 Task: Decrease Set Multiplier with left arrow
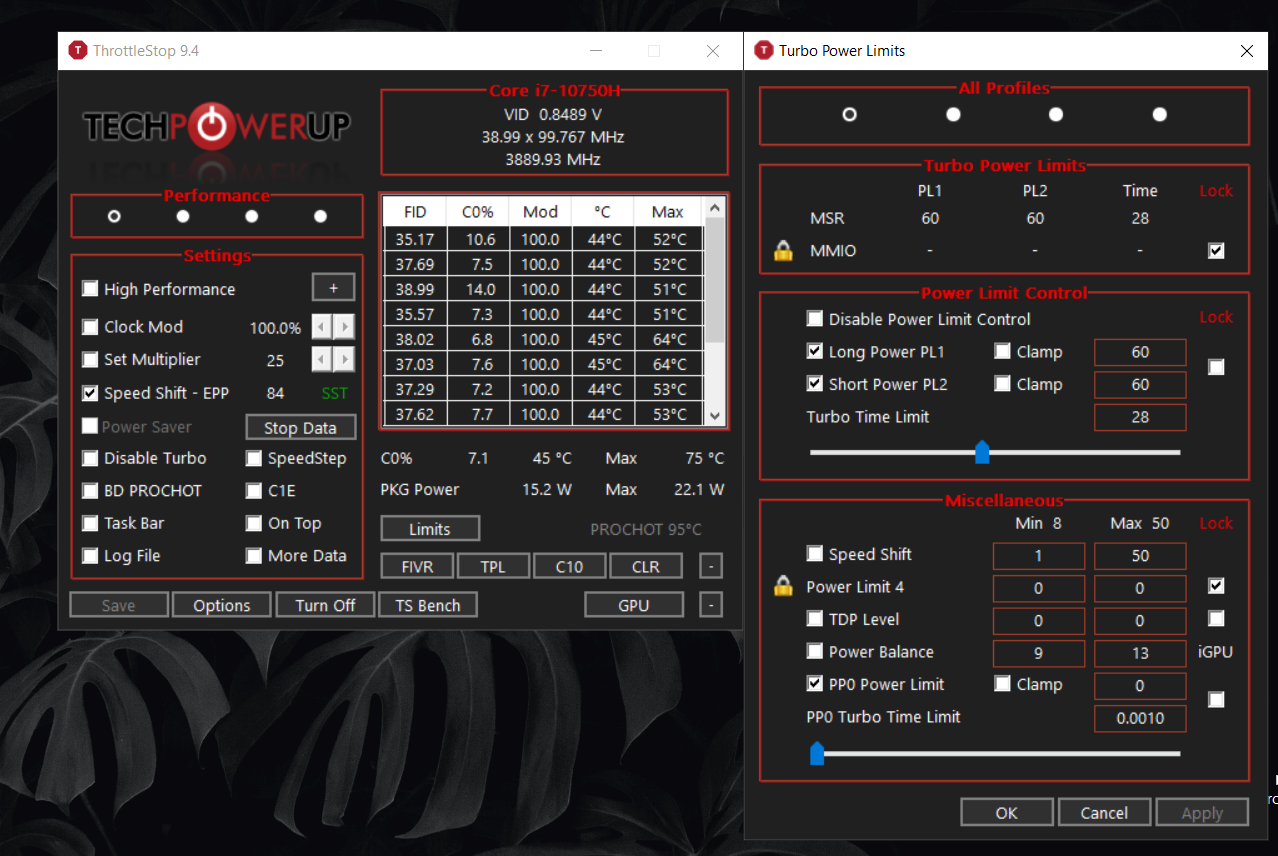321,359
